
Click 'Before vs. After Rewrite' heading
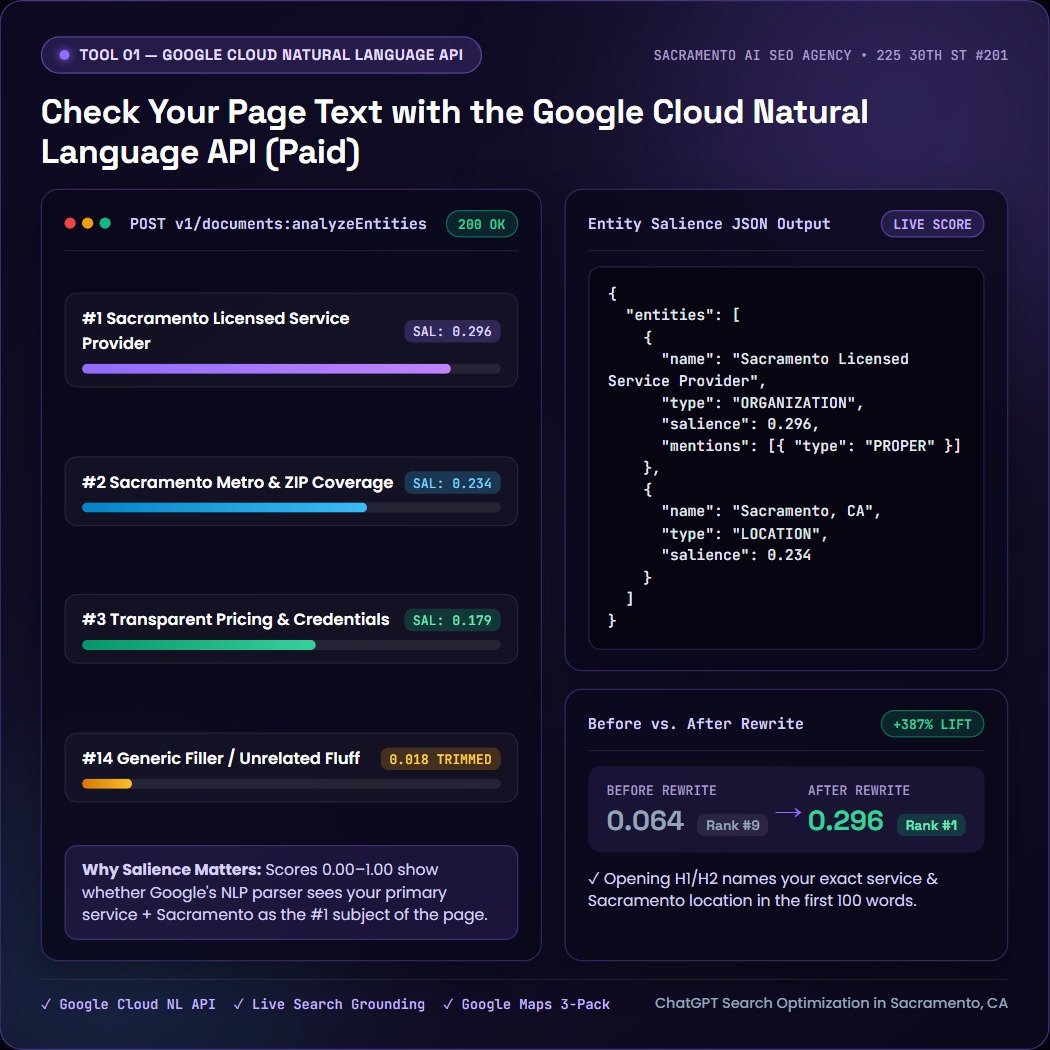coord(696,724)
